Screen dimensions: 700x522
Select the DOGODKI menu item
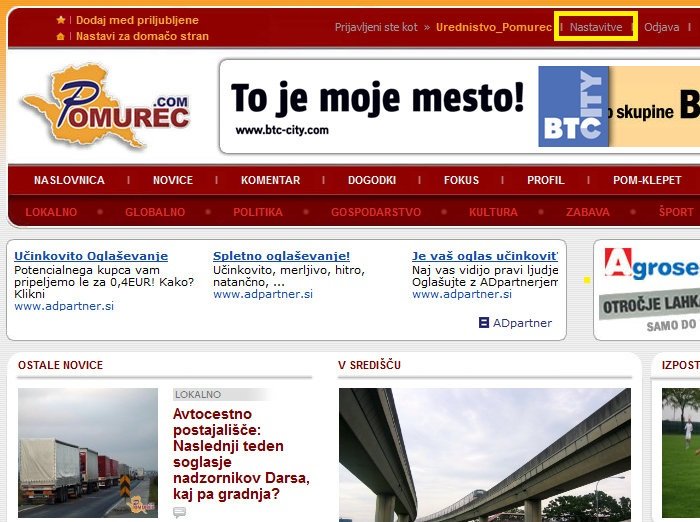pyautogui.click(x=372, y=180)
